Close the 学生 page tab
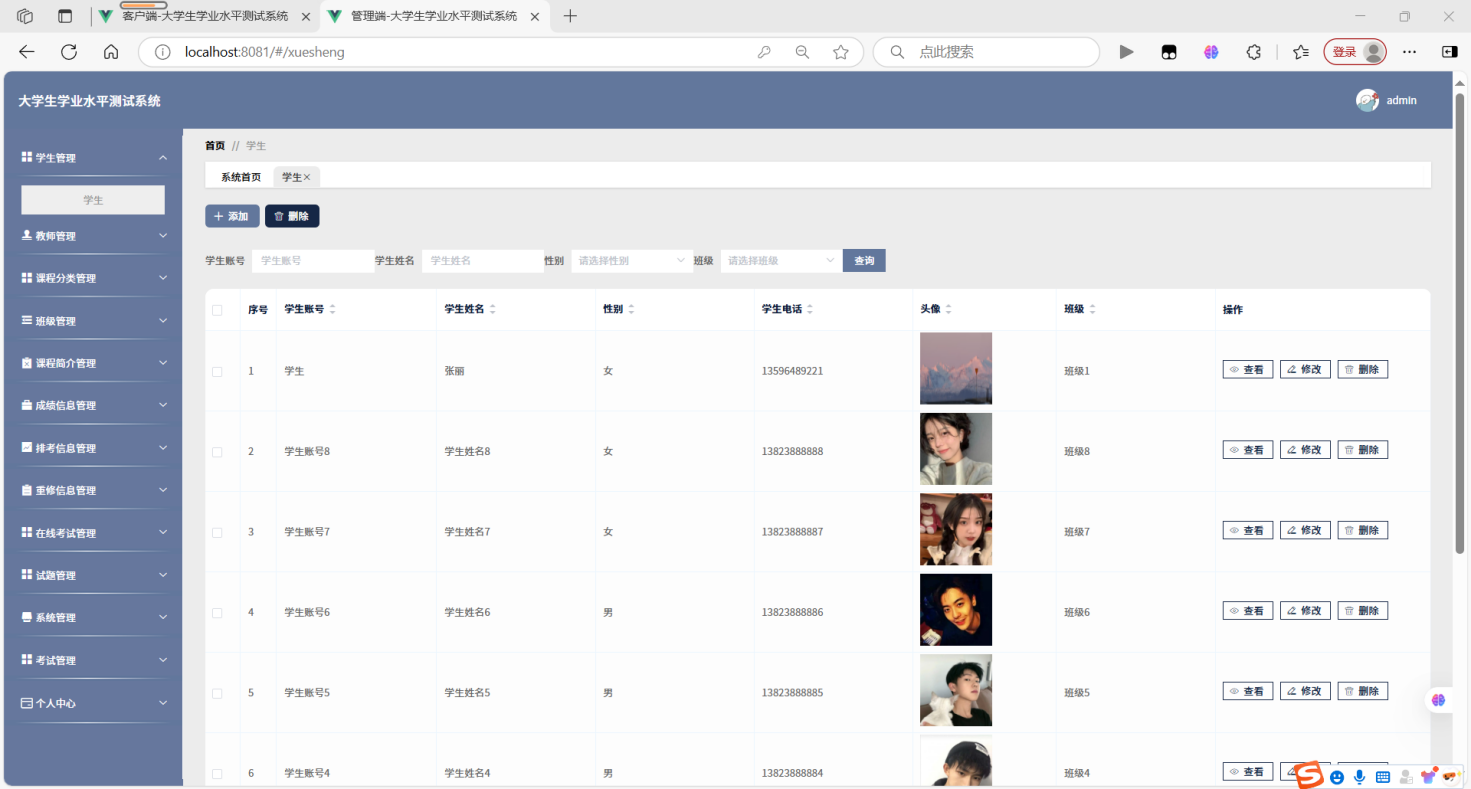1471x789 pixels. click(307, 177)
